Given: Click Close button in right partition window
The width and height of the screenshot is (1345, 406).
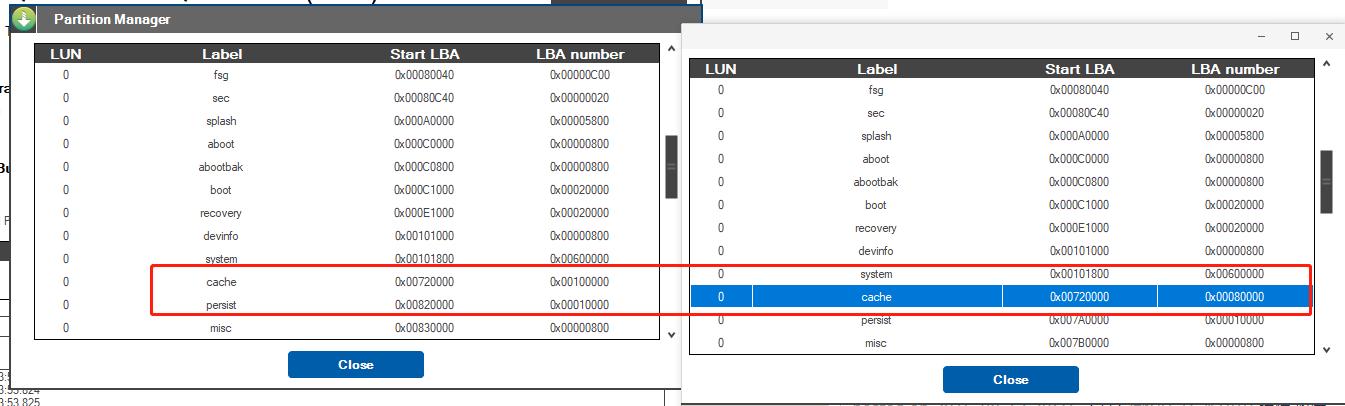Looking at the screenshot, I should (x=1010, y=380).
